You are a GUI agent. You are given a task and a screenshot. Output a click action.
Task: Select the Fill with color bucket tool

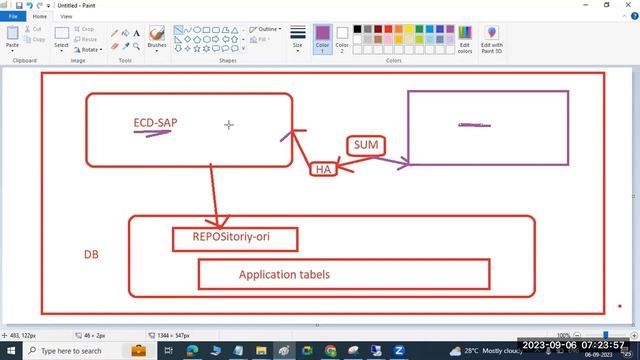click(x=125, y=33)
